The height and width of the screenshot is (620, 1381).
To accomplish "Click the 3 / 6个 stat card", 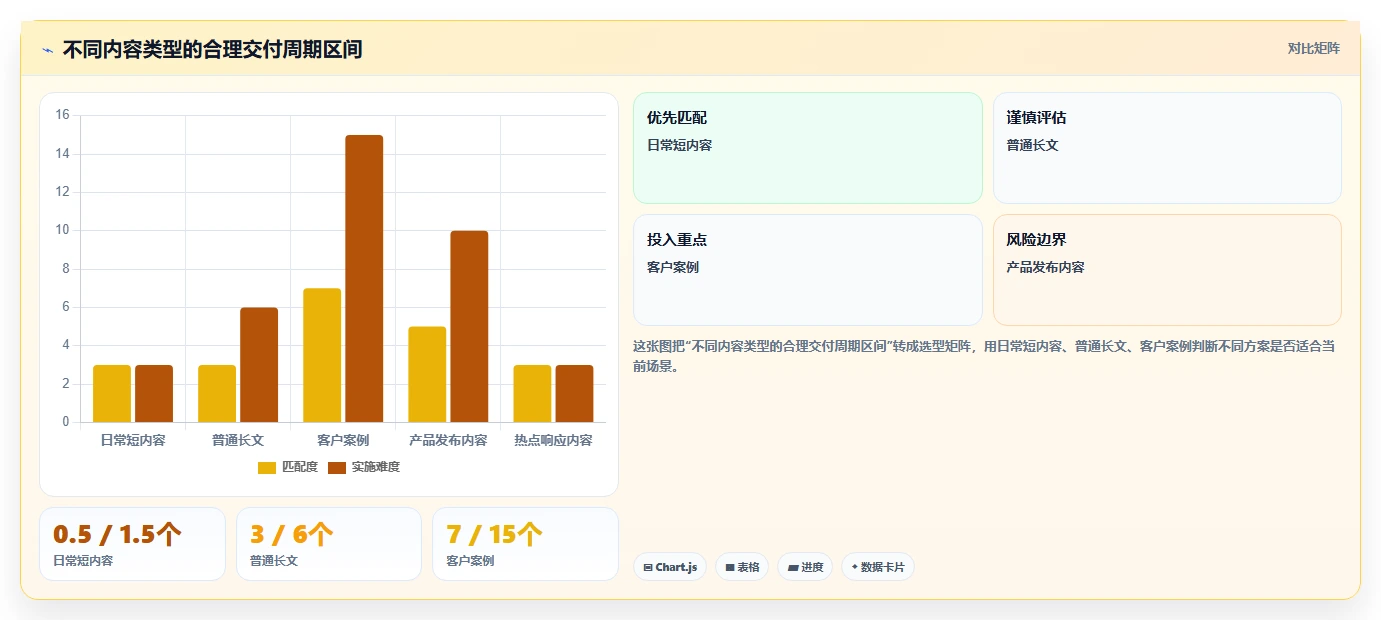I will pyautogui.click(x=329, y=544).
